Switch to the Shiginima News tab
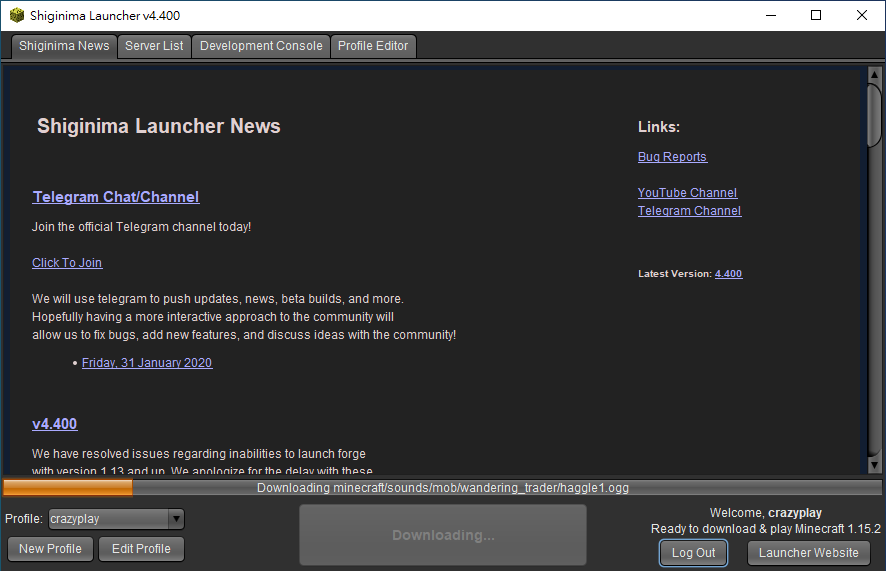Screen dimensions: 886x571 coord(64,46)
